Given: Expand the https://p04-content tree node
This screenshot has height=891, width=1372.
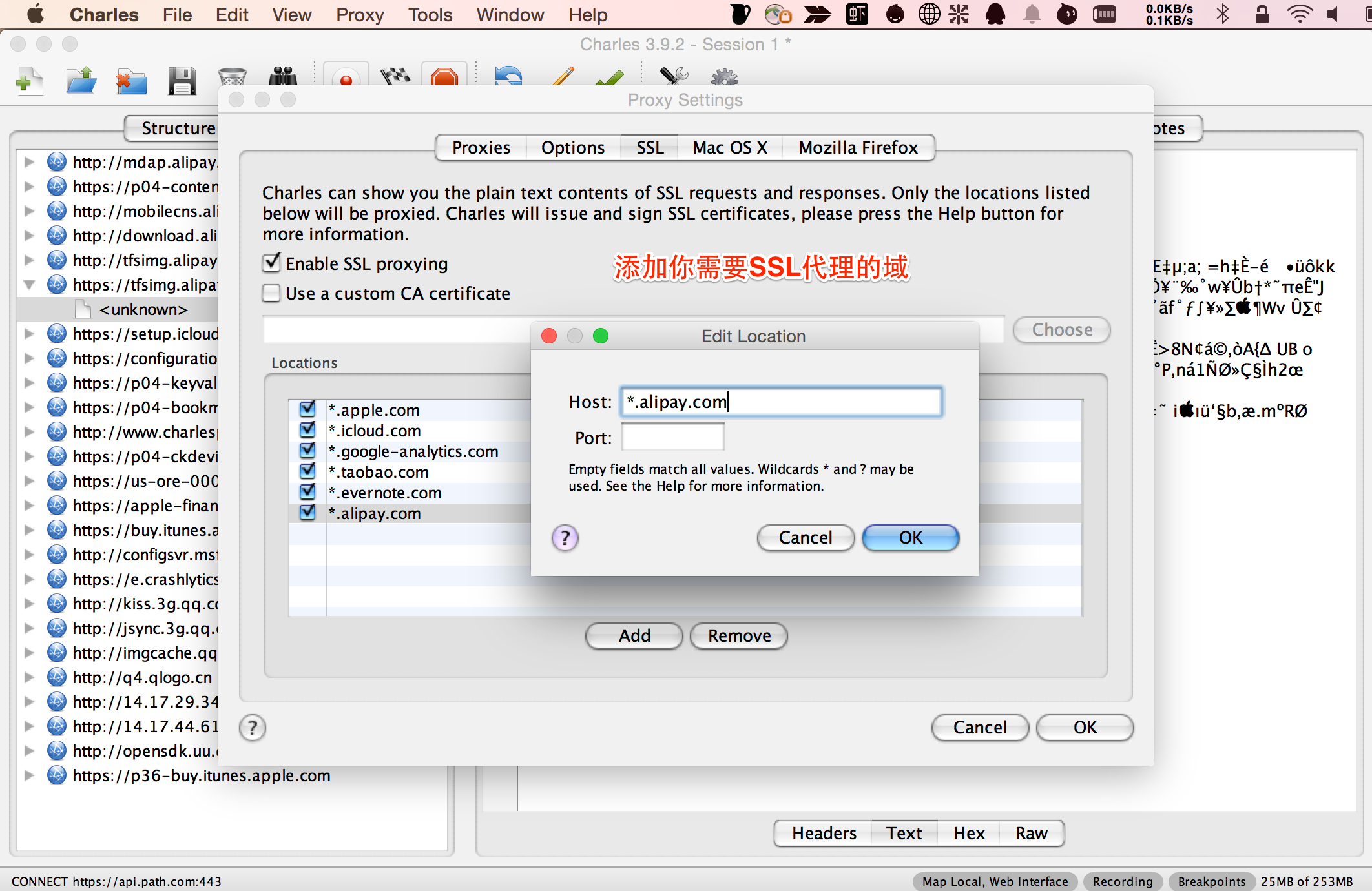Looking at the screenshot, I should pos(29,187).
